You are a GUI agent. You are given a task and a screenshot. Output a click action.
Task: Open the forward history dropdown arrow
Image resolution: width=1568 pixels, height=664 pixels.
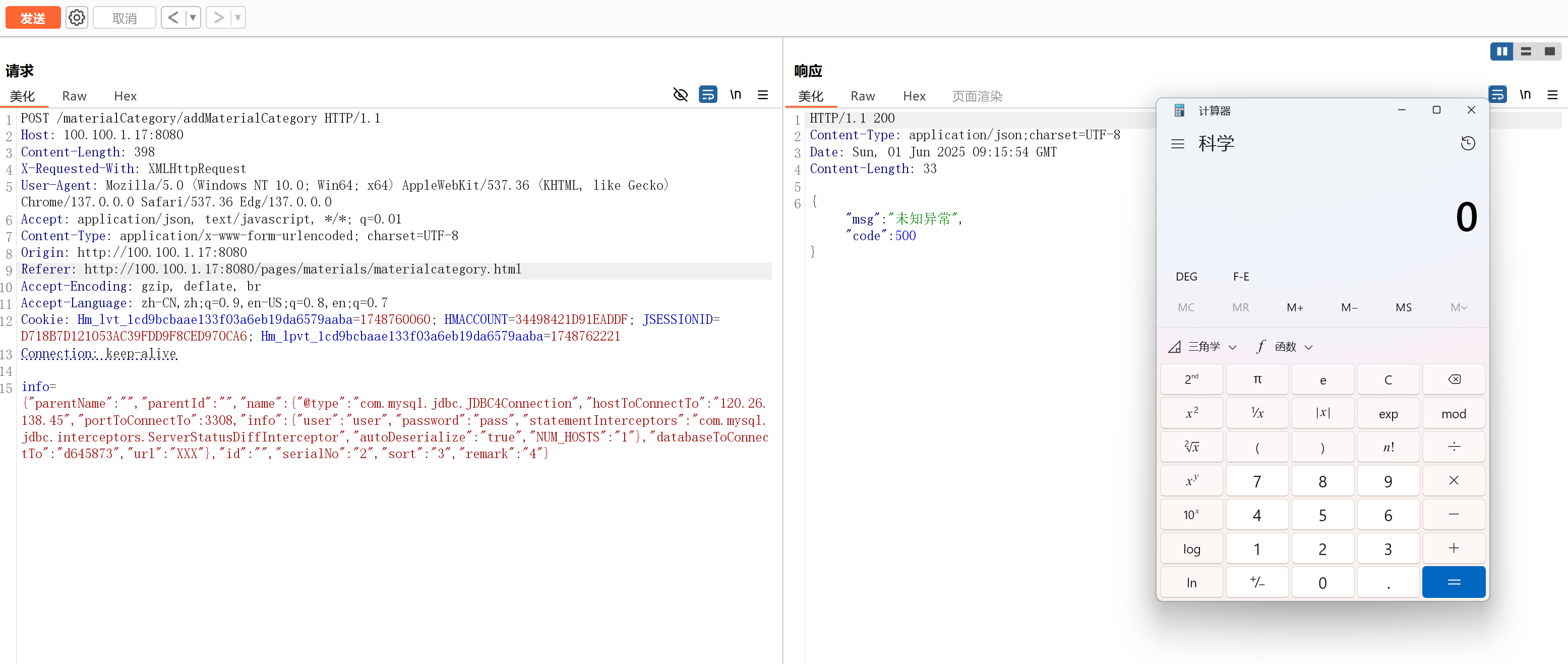[238, 18]
